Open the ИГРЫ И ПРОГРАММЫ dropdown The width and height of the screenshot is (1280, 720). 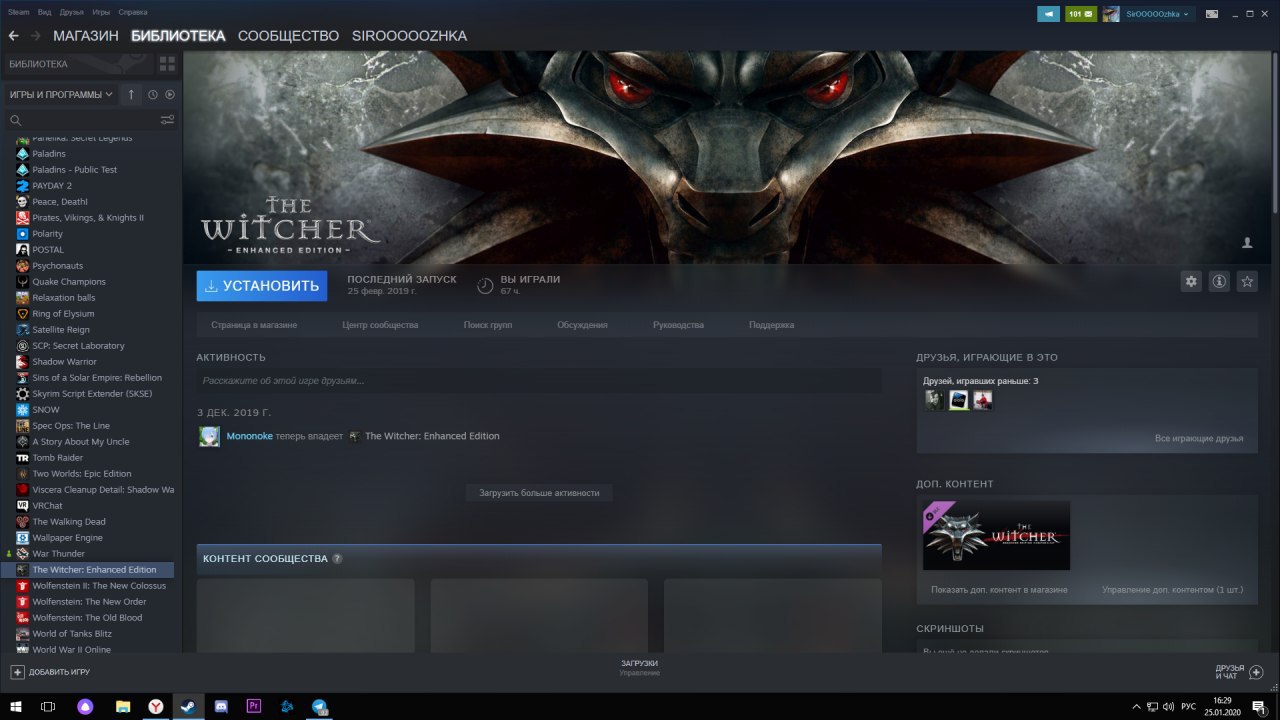tap(61, 95)
